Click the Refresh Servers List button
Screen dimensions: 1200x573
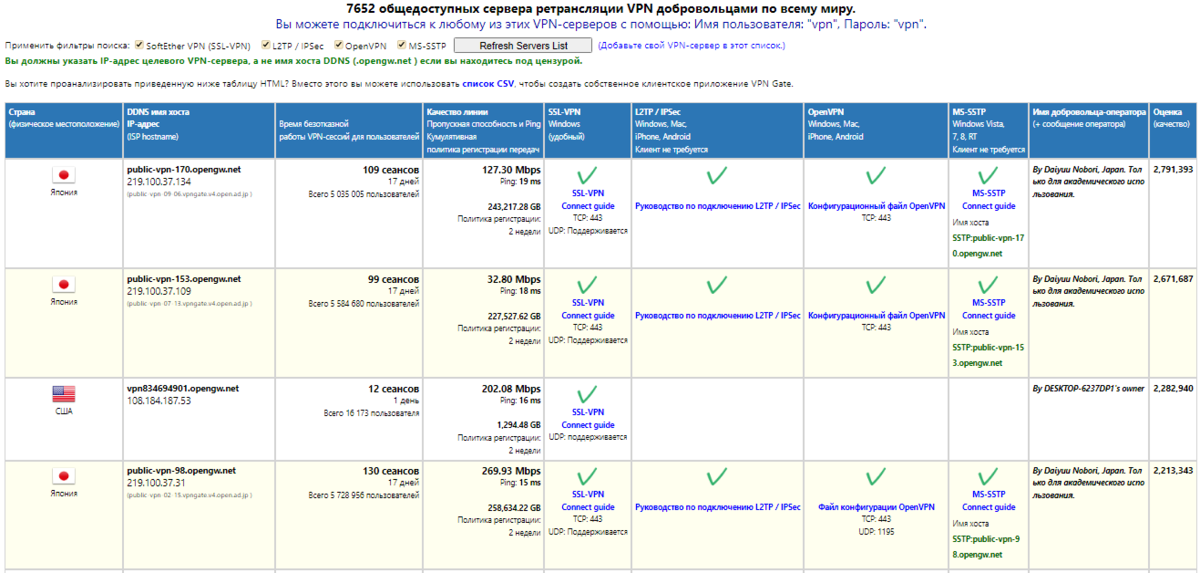point(523,46)
